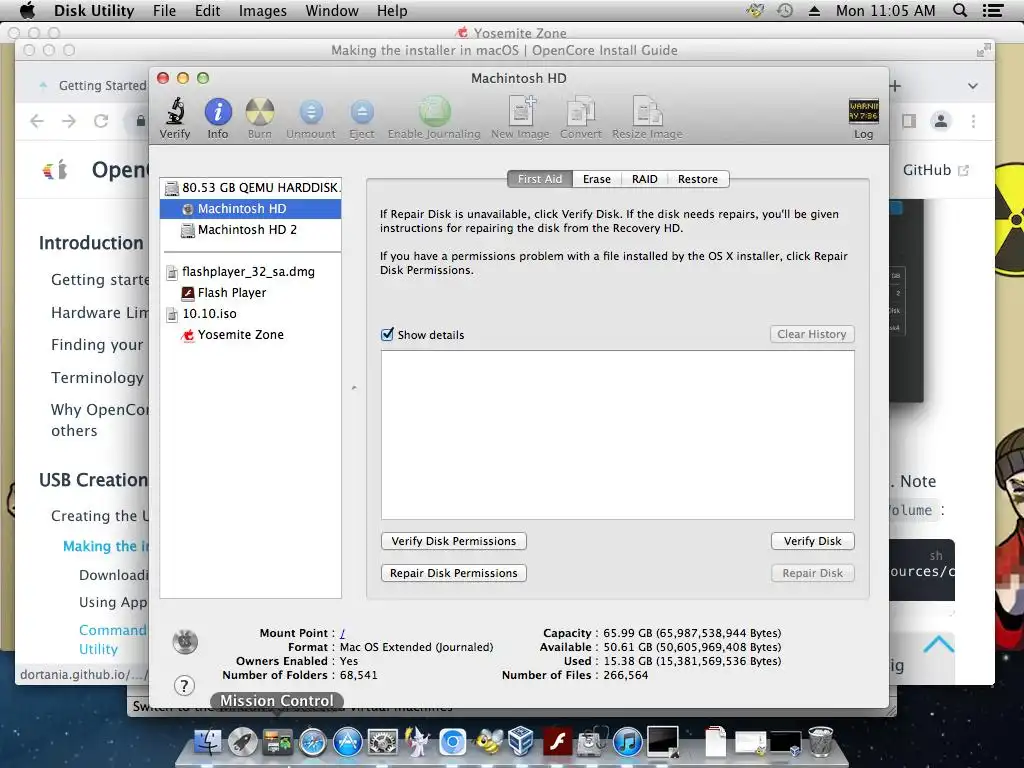Launch Safari from the Dock
This screenshot has width=1024, height=768.
(313, 743)
